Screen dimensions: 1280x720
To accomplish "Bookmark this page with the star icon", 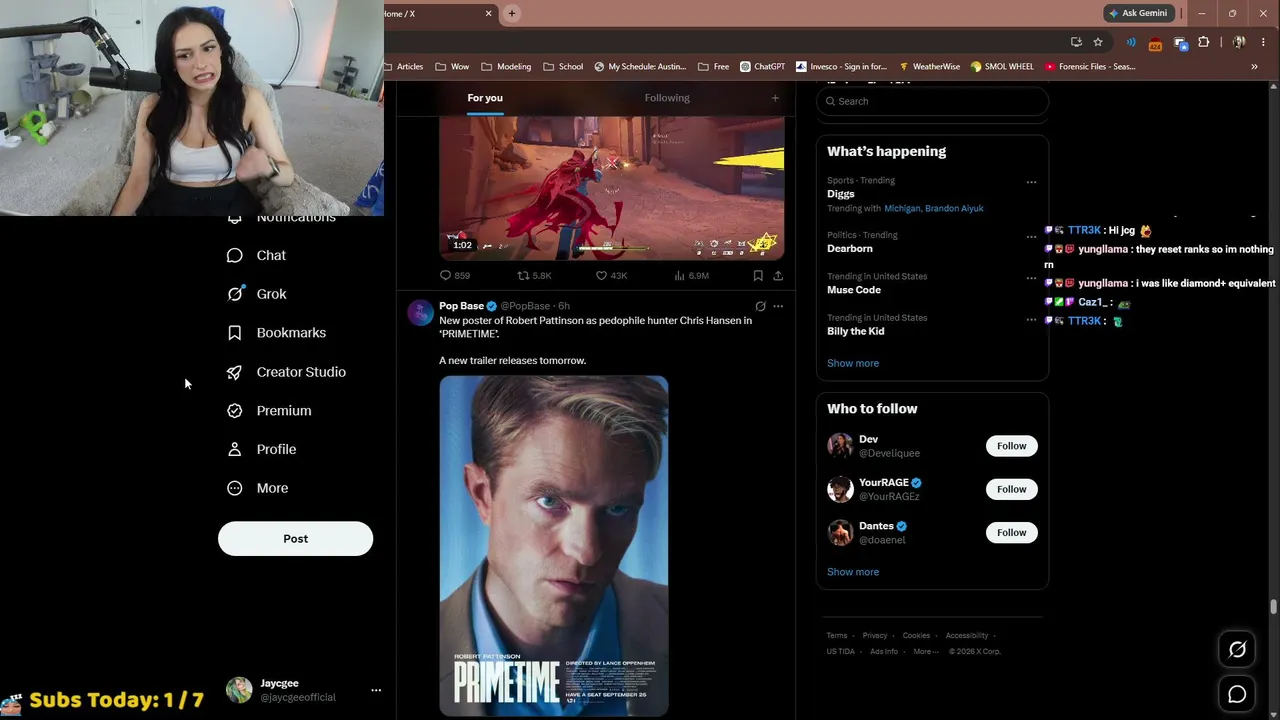I will coord(1098,42).
